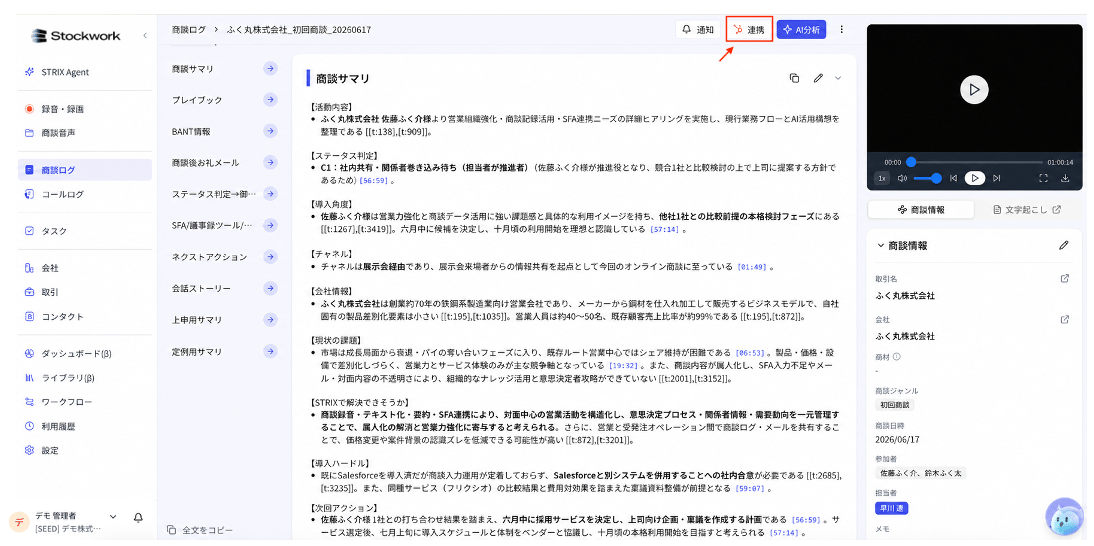The height and width of the screenshot is (546, 1094).
Task: Select 商談ログ in sidebar
Action: [x=84, y=169]
